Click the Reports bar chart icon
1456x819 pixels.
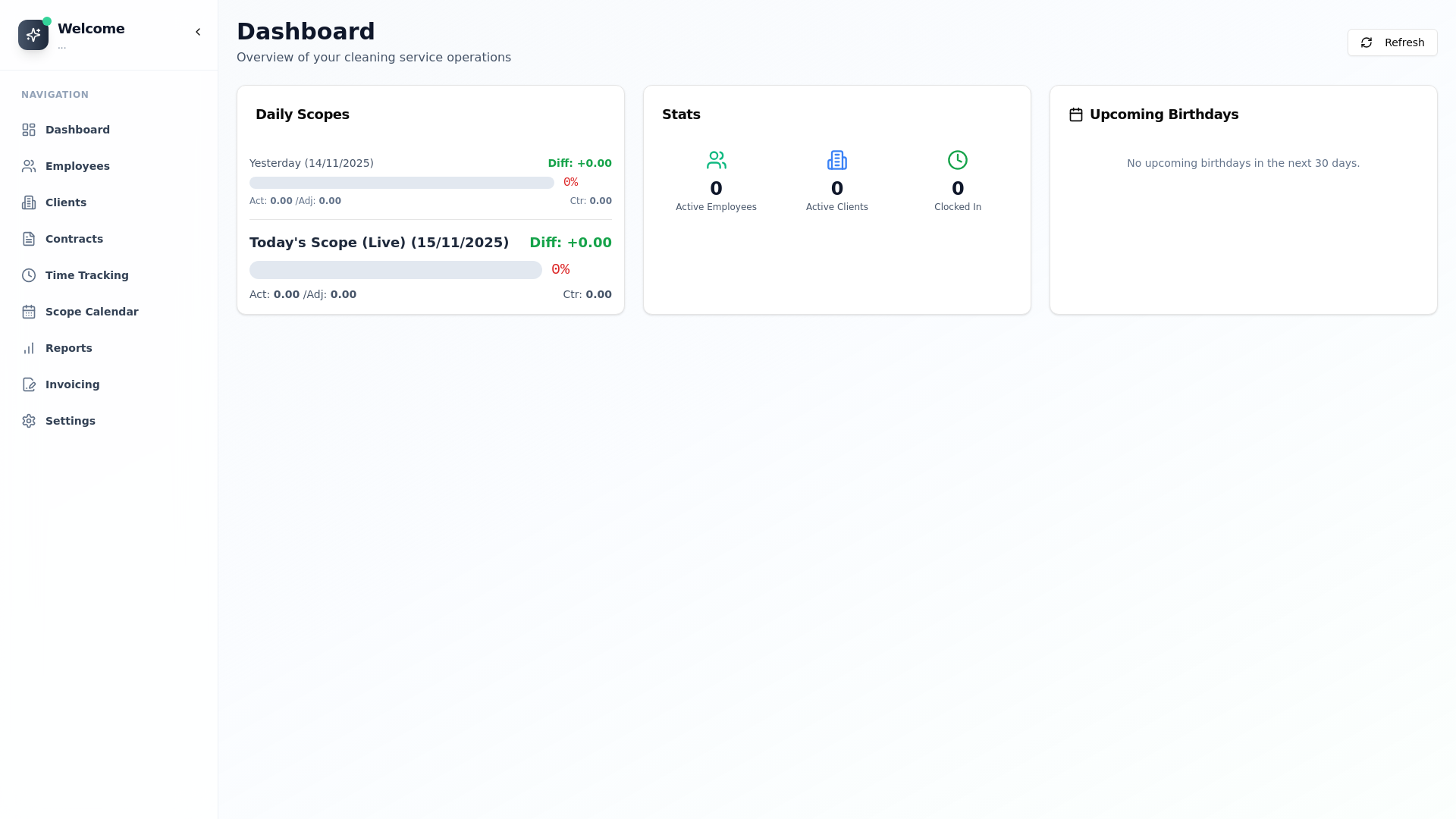click(x=29, y=348)
